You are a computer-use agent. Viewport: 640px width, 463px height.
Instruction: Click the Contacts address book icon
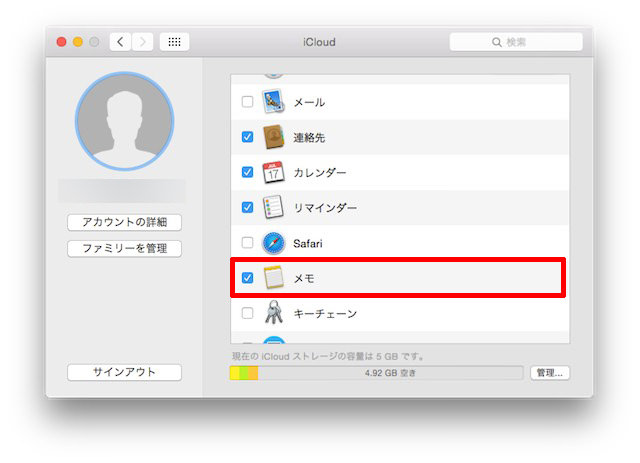[273, 137]
